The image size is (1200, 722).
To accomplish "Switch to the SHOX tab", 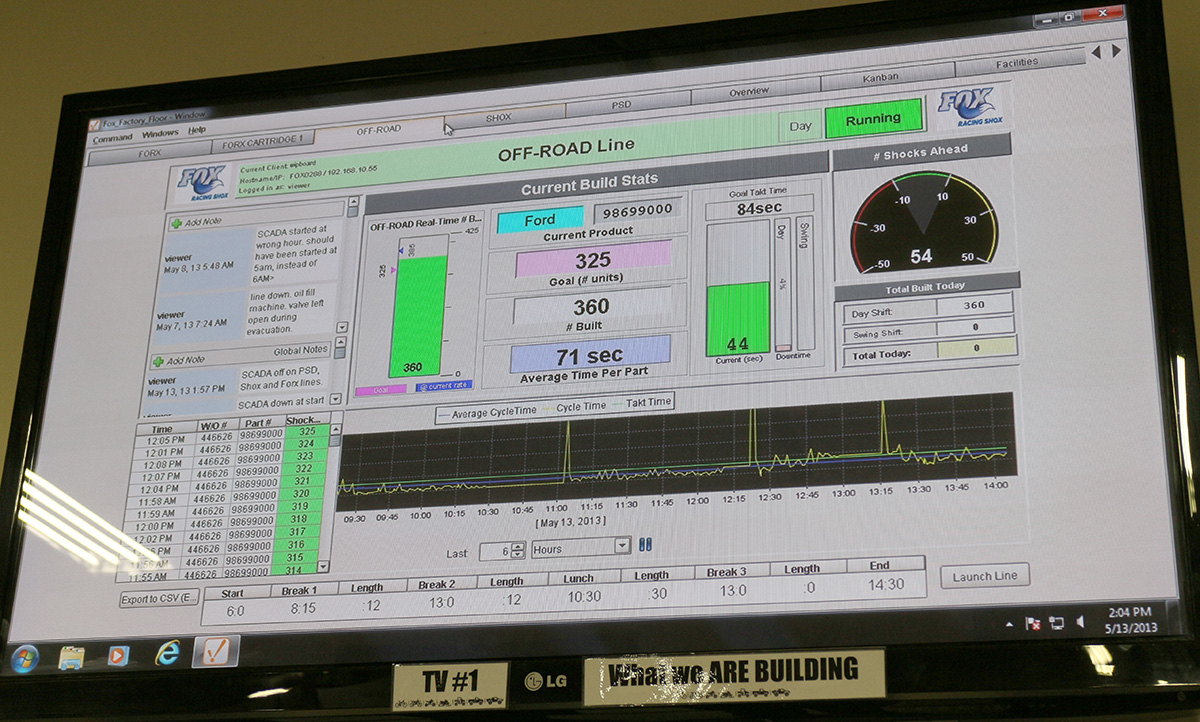I will pyautogui.click(x=498, y=118).
